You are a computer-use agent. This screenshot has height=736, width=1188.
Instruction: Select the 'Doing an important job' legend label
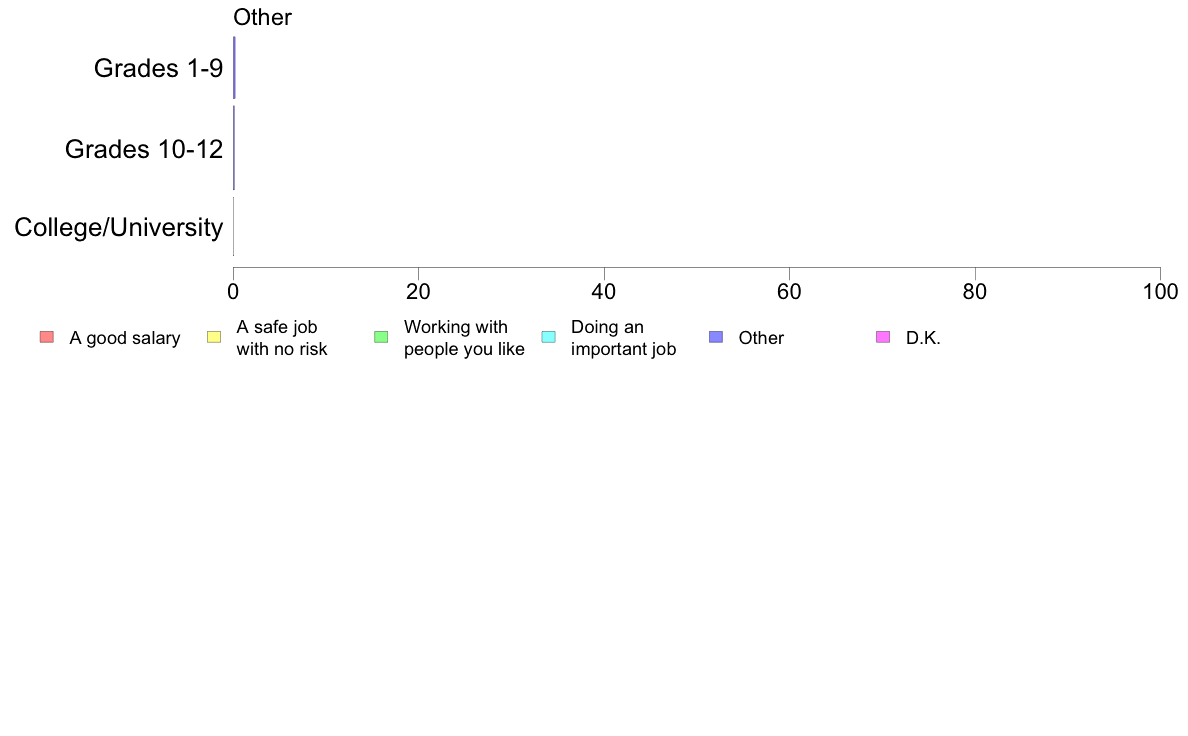(624, 338)
